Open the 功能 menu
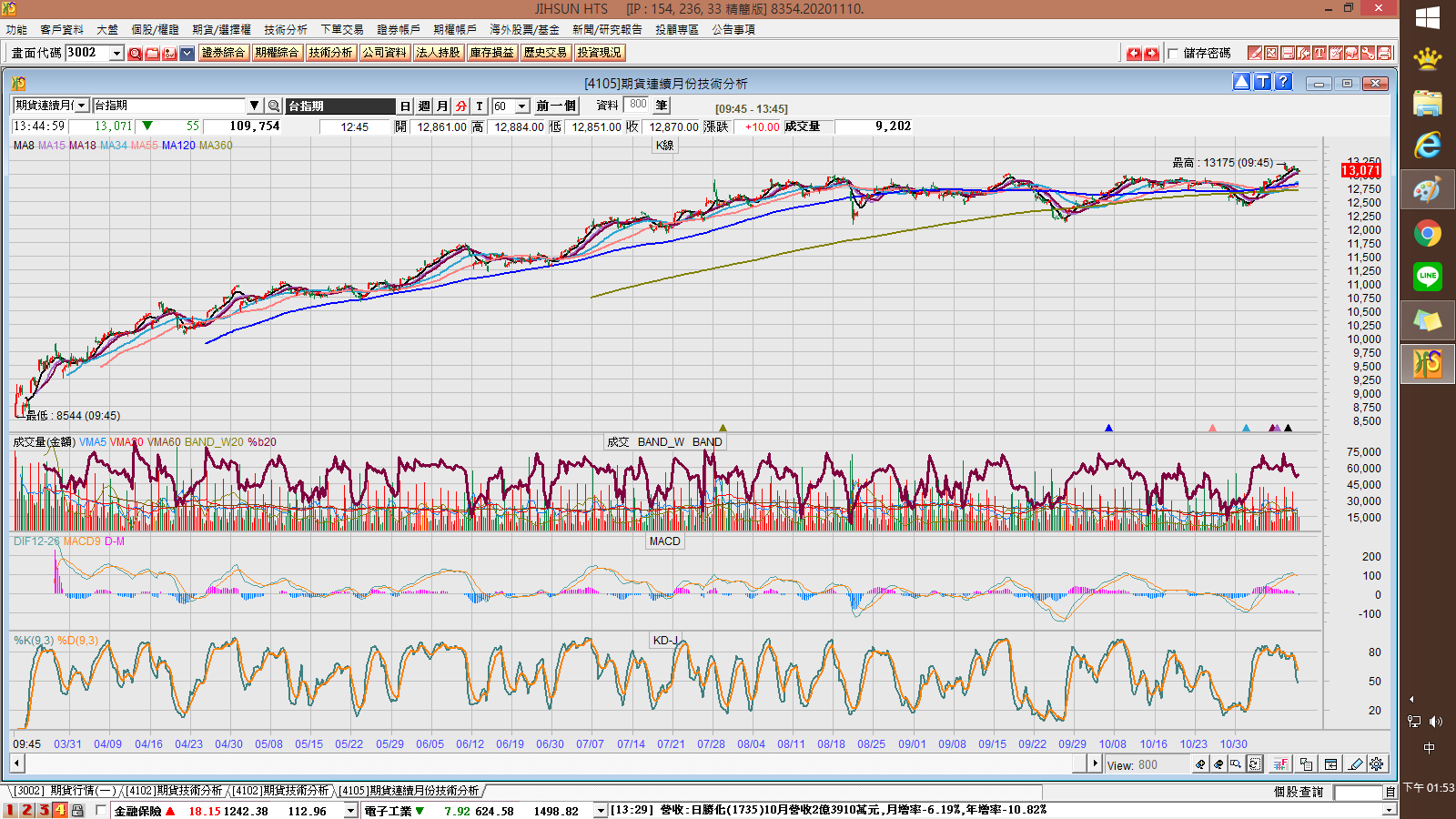Screen dimensions: 1456x819 click(16, 30)
